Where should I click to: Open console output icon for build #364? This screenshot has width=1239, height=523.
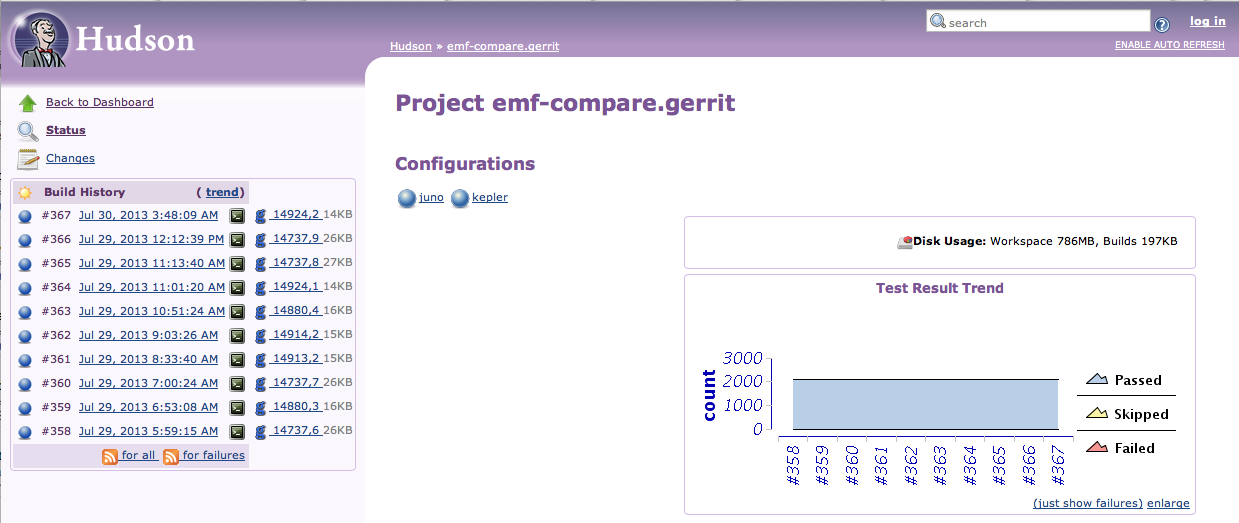tap(237, 287)
